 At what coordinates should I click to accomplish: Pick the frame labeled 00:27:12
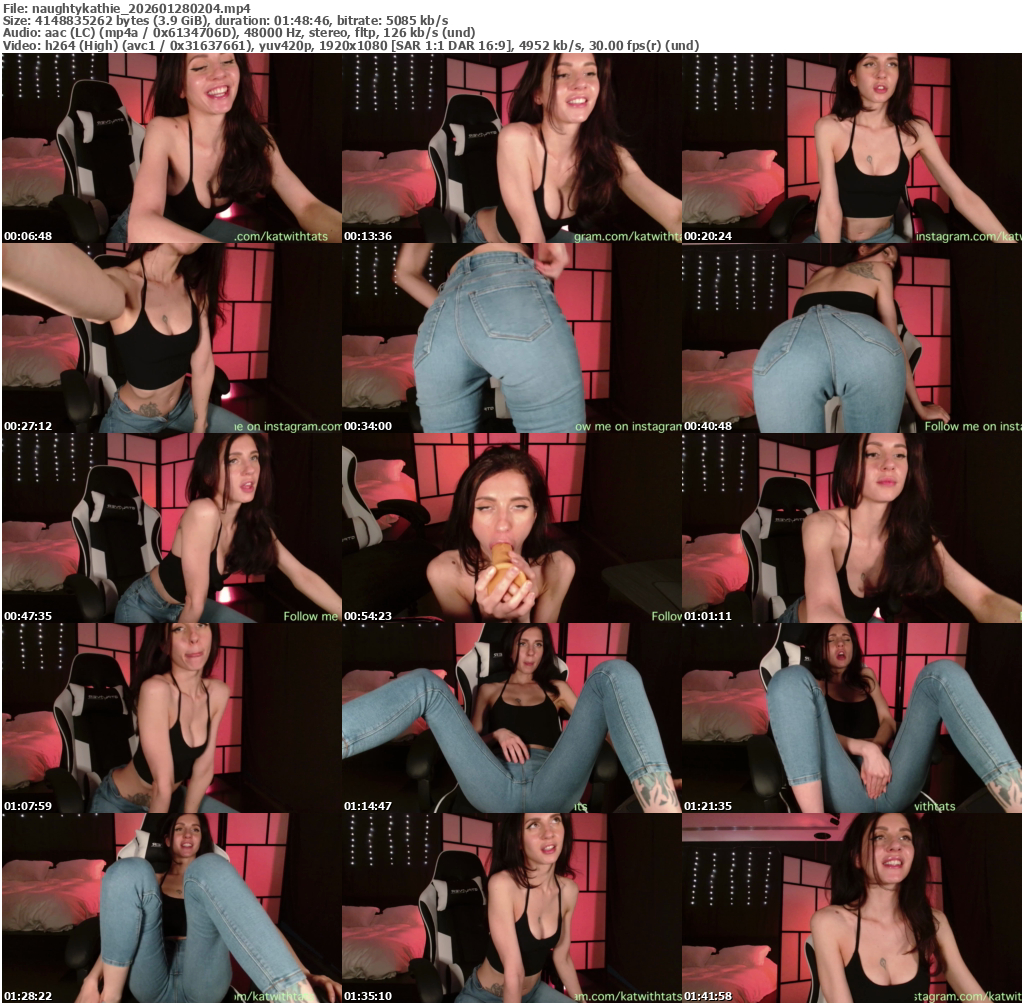coord(171,338)
